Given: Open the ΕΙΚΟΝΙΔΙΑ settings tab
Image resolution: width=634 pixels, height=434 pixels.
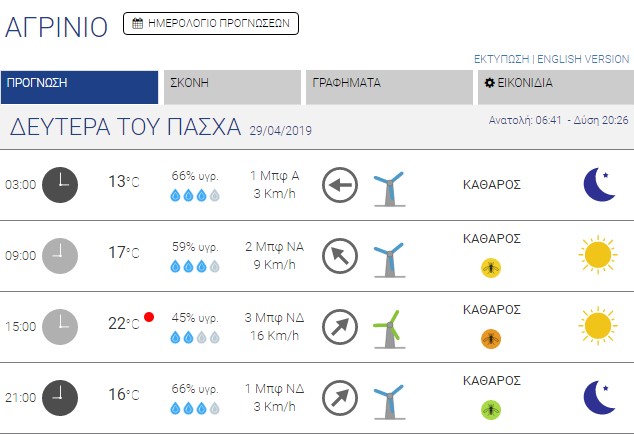Looking at the screenshot, I should tap(555, 87).
